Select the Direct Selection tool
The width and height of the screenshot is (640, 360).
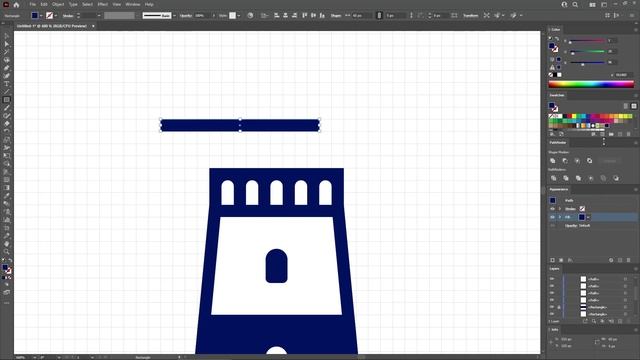[7, 44]
